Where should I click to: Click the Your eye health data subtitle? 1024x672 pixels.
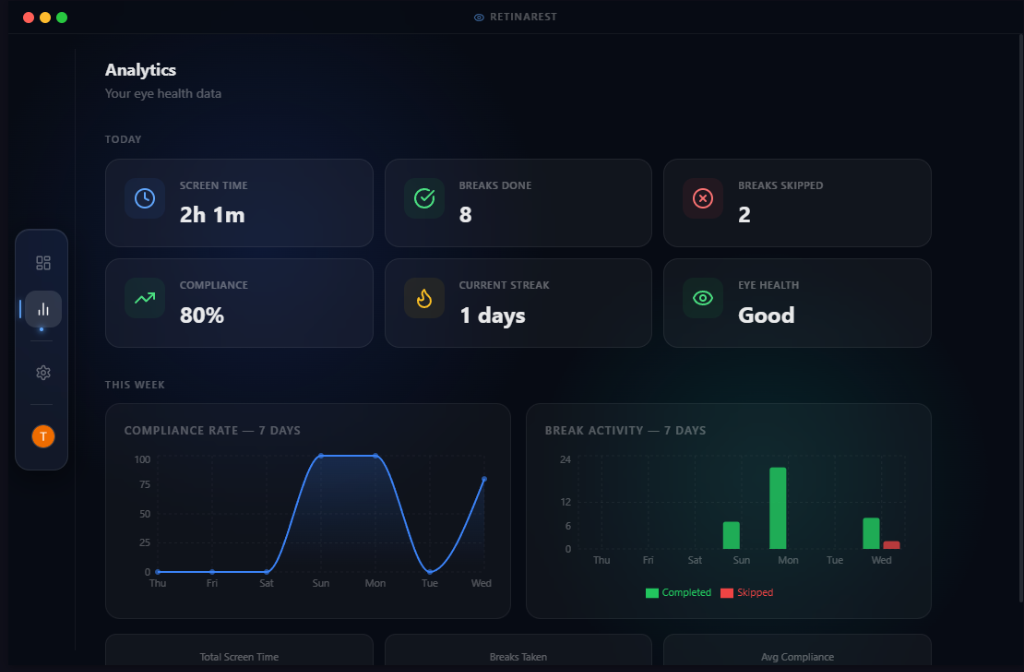[x=163, y=93]
